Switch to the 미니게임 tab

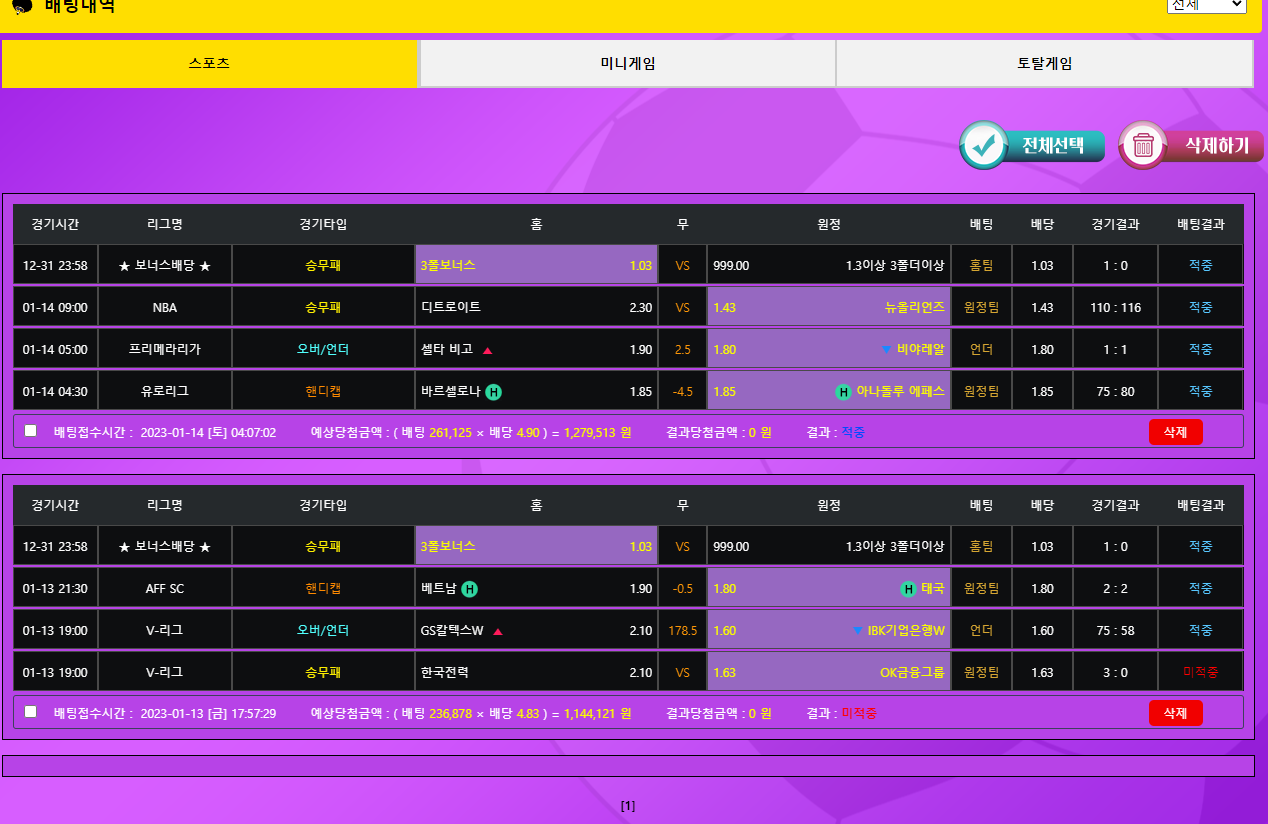[627, 64]
